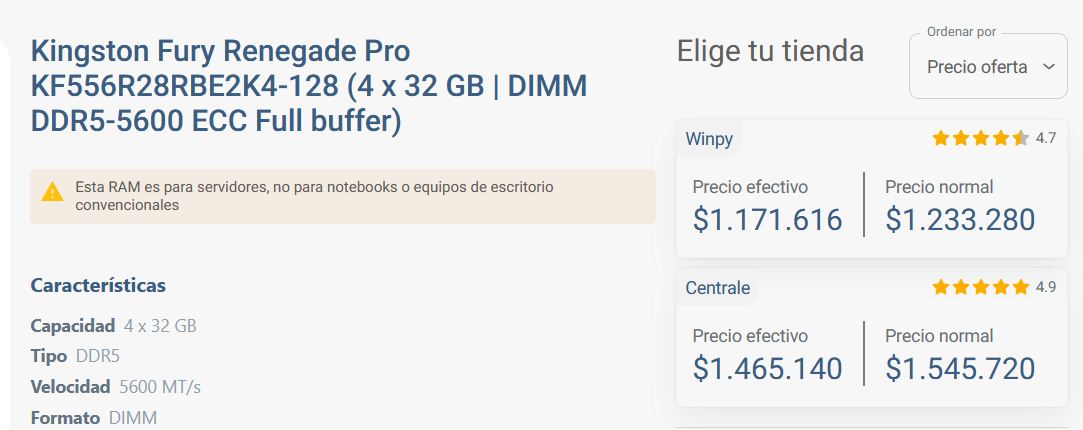1083x430 pixels.
Task: Click the Velocidad value 5600 MT/s
Action: click(x=160, y=387)
